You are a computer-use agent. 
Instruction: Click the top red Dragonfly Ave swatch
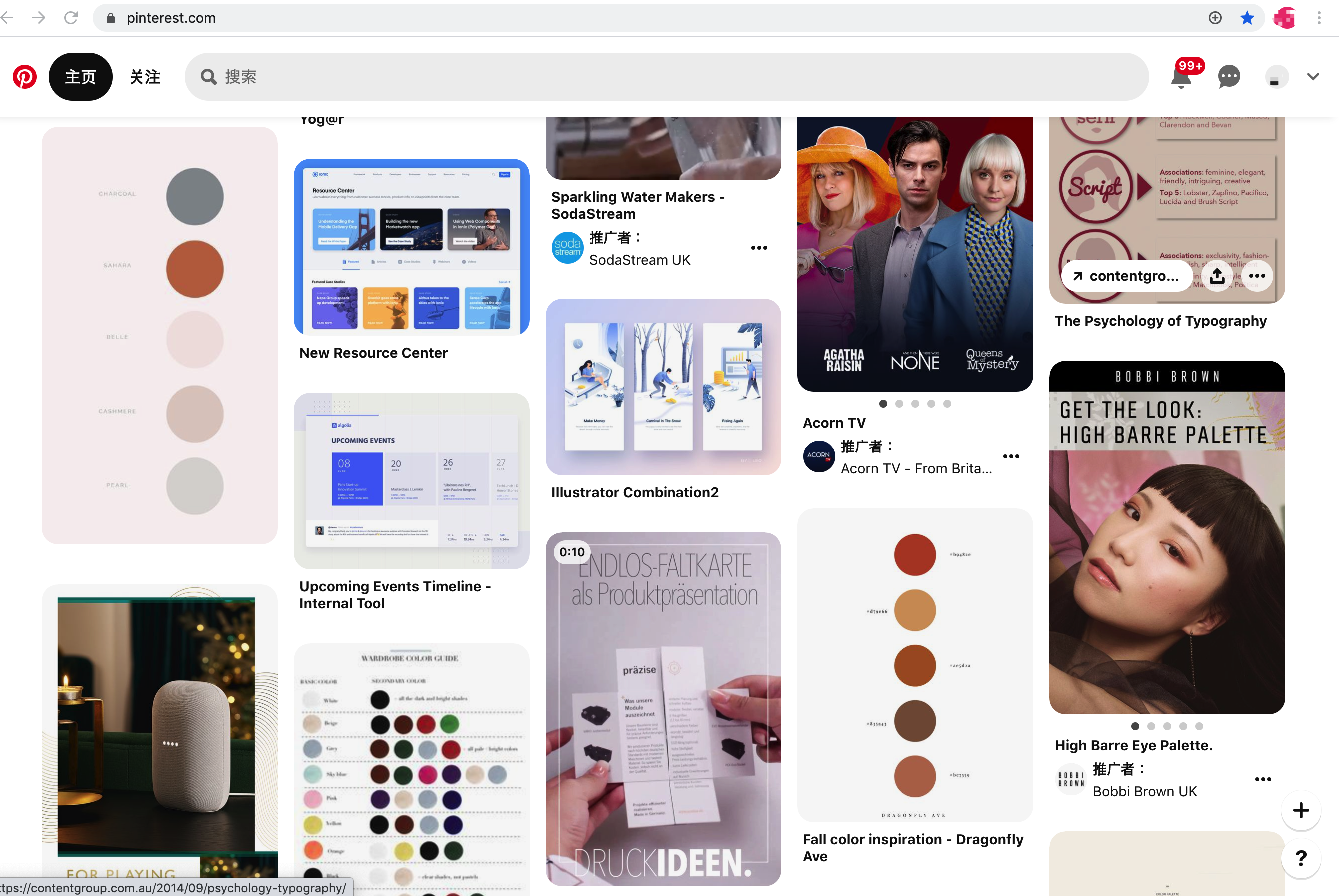pyautogui.click(x=915, y=555)
